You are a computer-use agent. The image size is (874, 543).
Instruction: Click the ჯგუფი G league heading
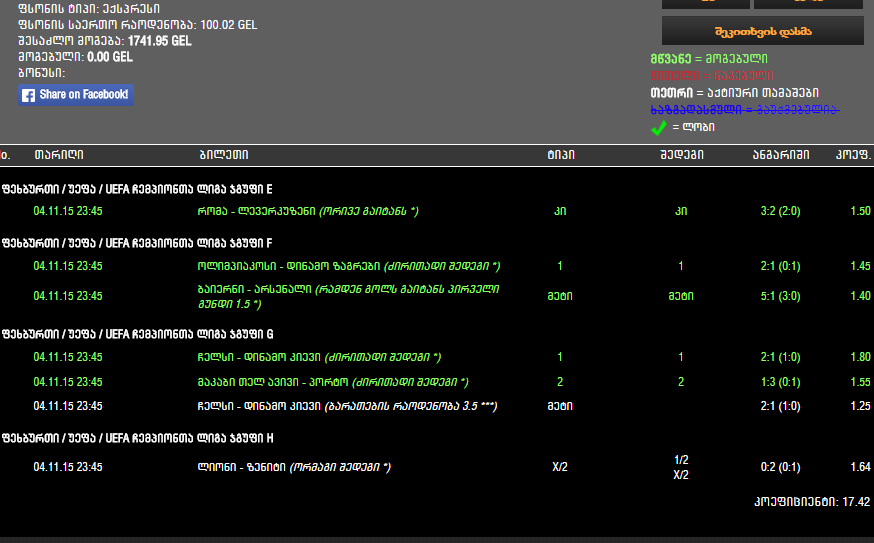(x=137, y=334)
